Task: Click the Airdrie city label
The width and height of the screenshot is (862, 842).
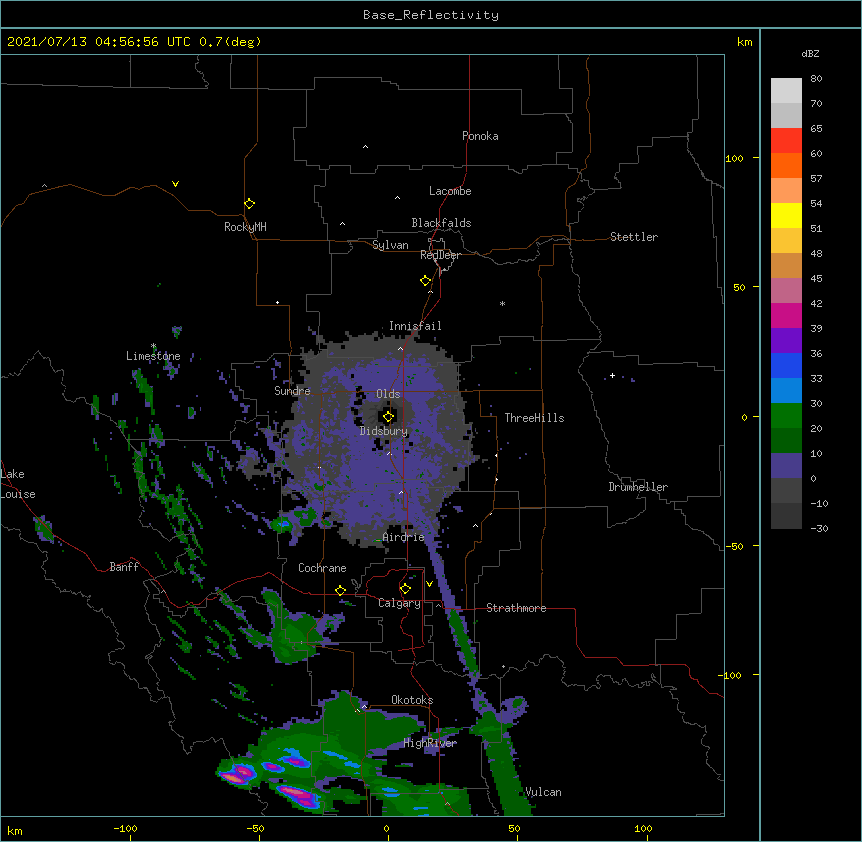Action: click(404, 537)
